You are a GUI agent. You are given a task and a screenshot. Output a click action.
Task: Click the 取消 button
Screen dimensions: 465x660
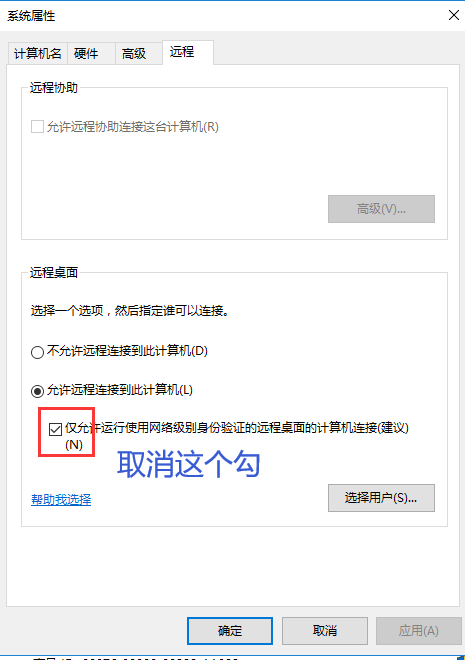click(325, 631)
